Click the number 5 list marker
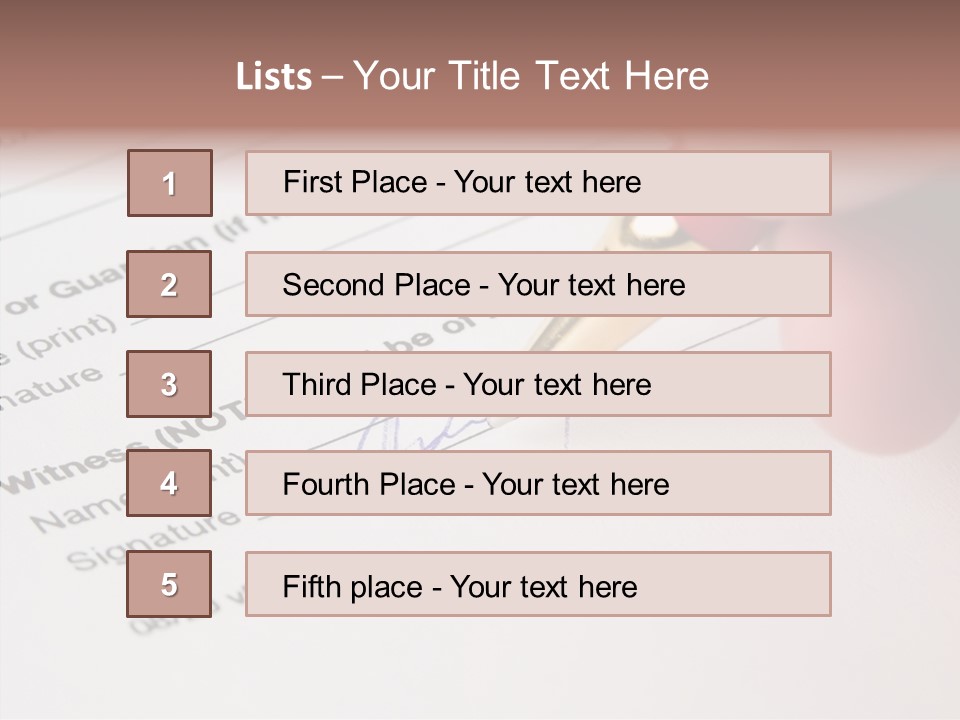 169,584
